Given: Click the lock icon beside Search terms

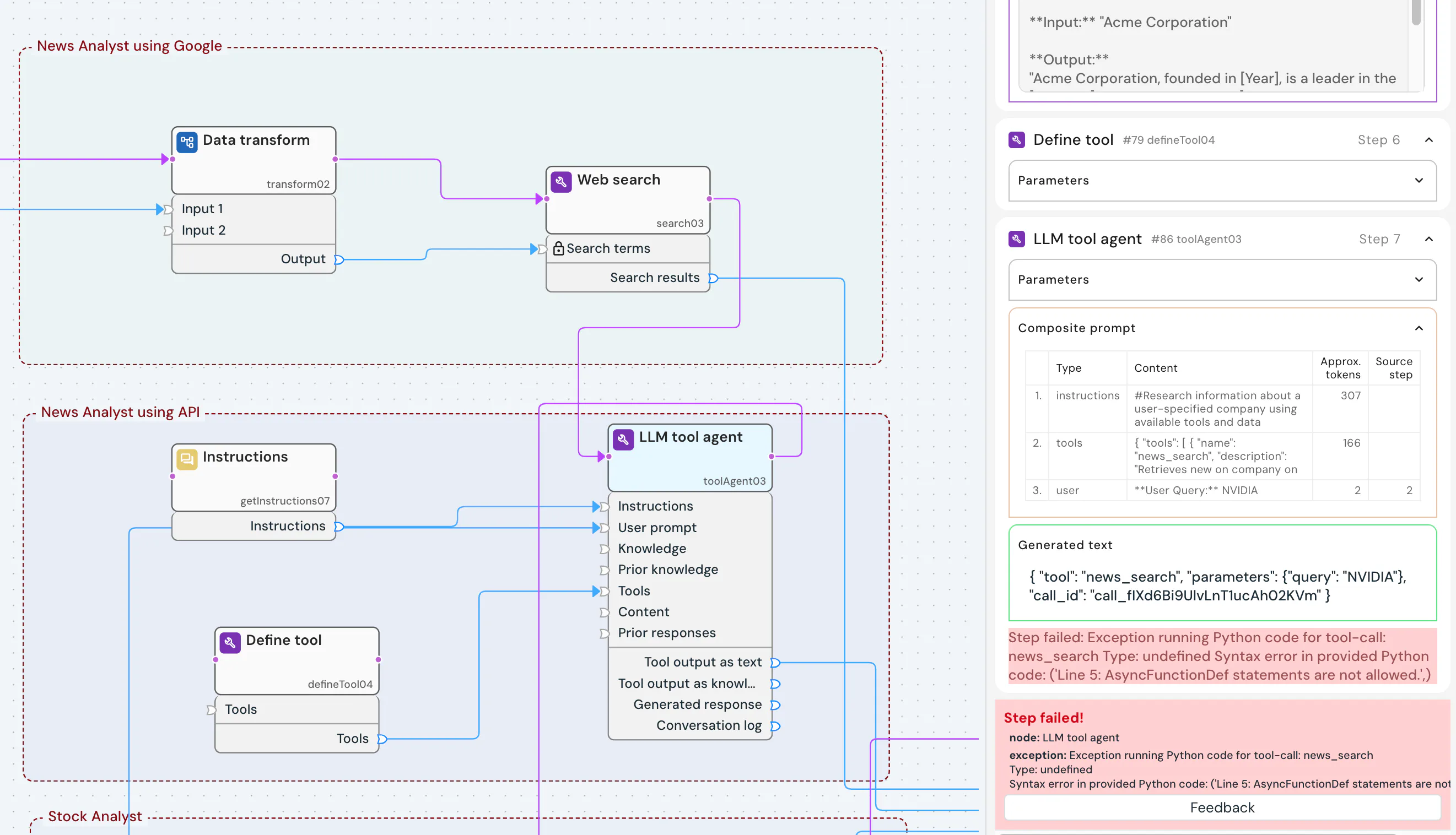Looking at the screenshot, I should pos(558,248).
